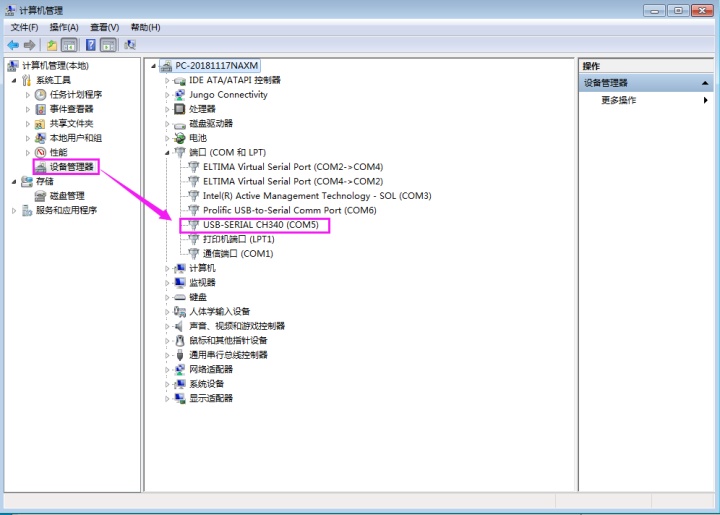Open the 帮助(H) menu
Screen dimensions: 720x515
[146, 28]
